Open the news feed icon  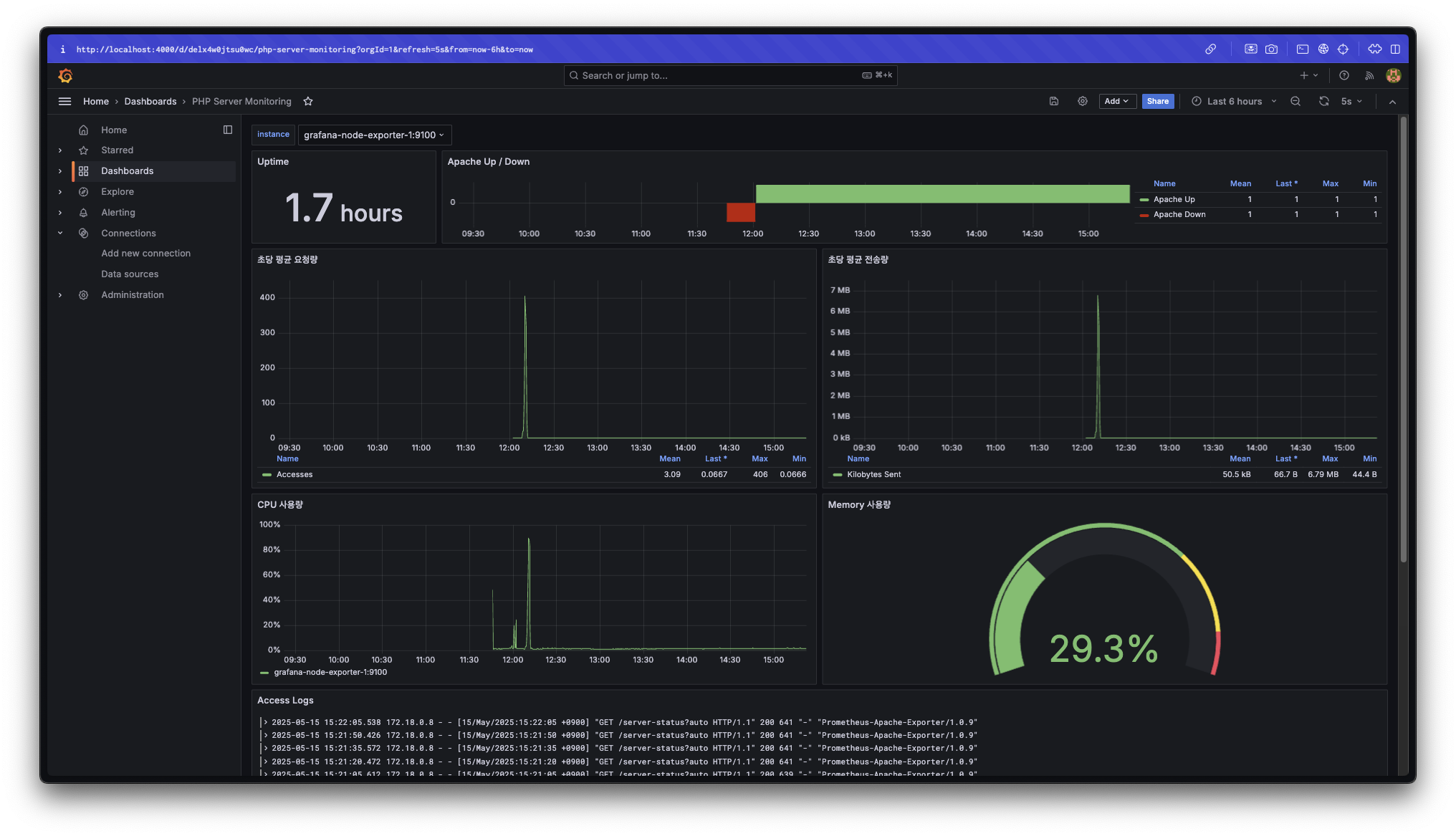[x=1369, y=75]
